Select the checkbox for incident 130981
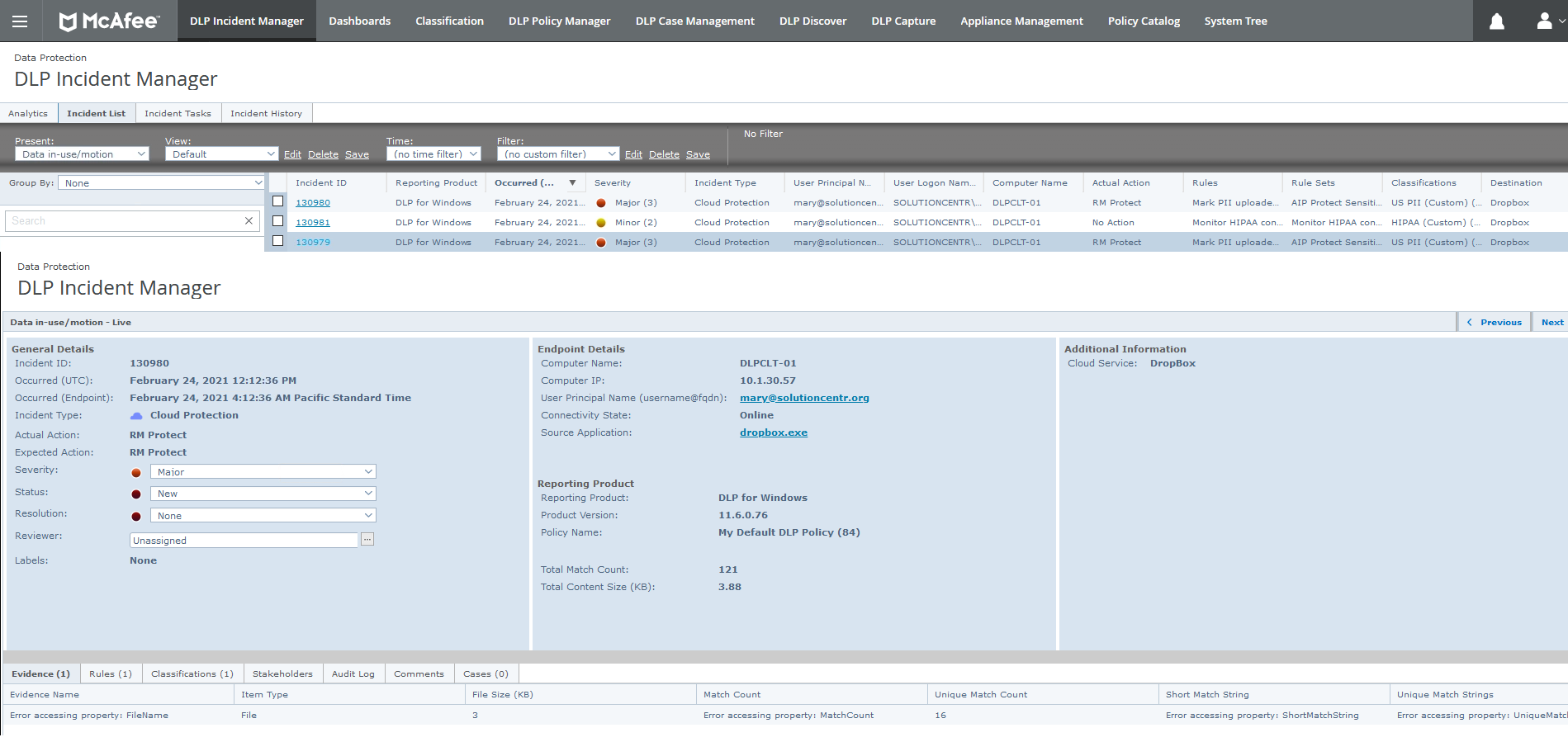 point(278,221)
